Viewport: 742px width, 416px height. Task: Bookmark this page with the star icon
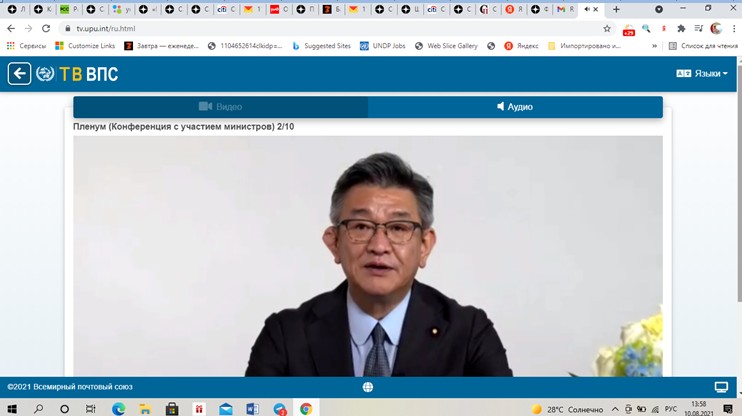coord(607,29)
